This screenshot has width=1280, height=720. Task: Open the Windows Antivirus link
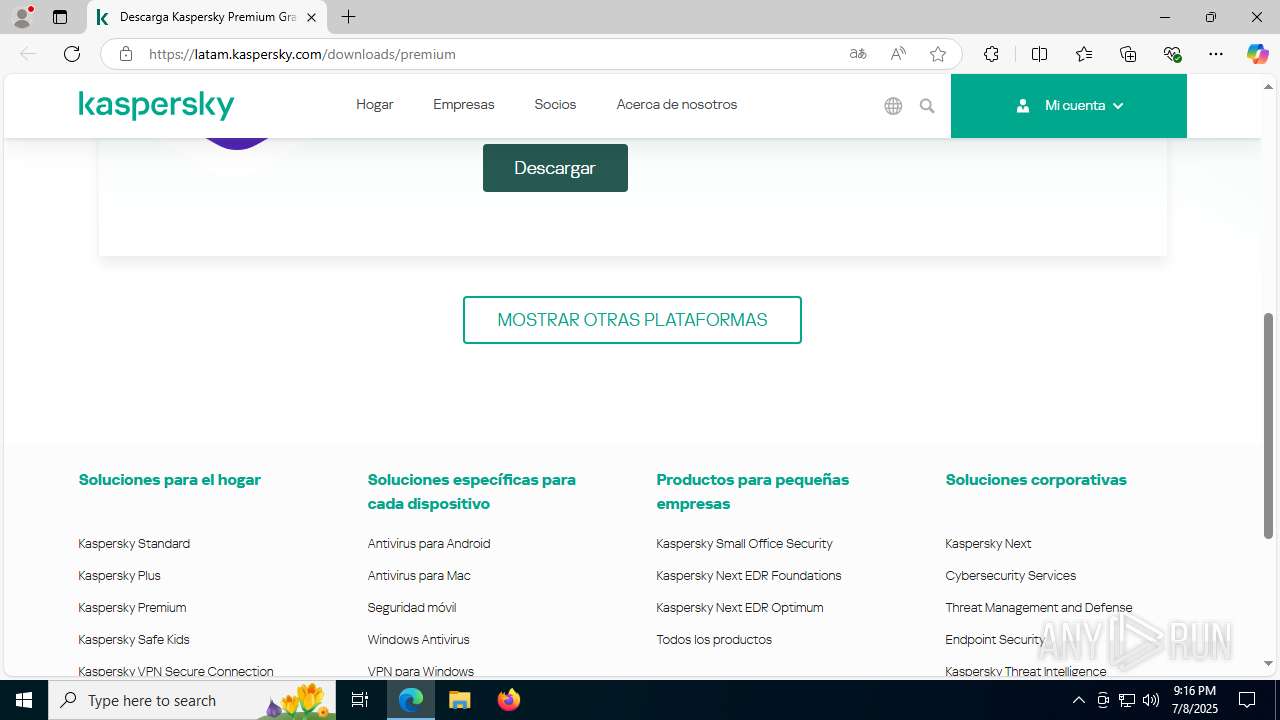[x=418, y=640]
